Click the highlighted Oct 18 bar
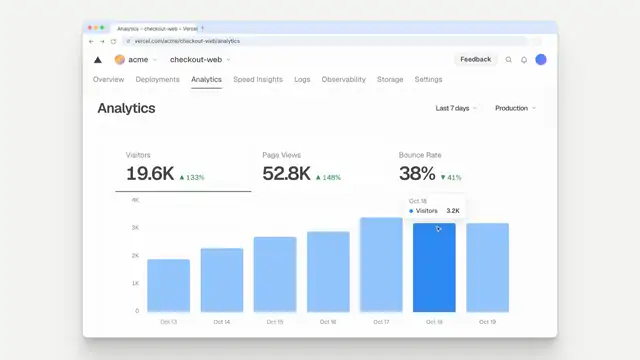 click(x=434, y=267)
